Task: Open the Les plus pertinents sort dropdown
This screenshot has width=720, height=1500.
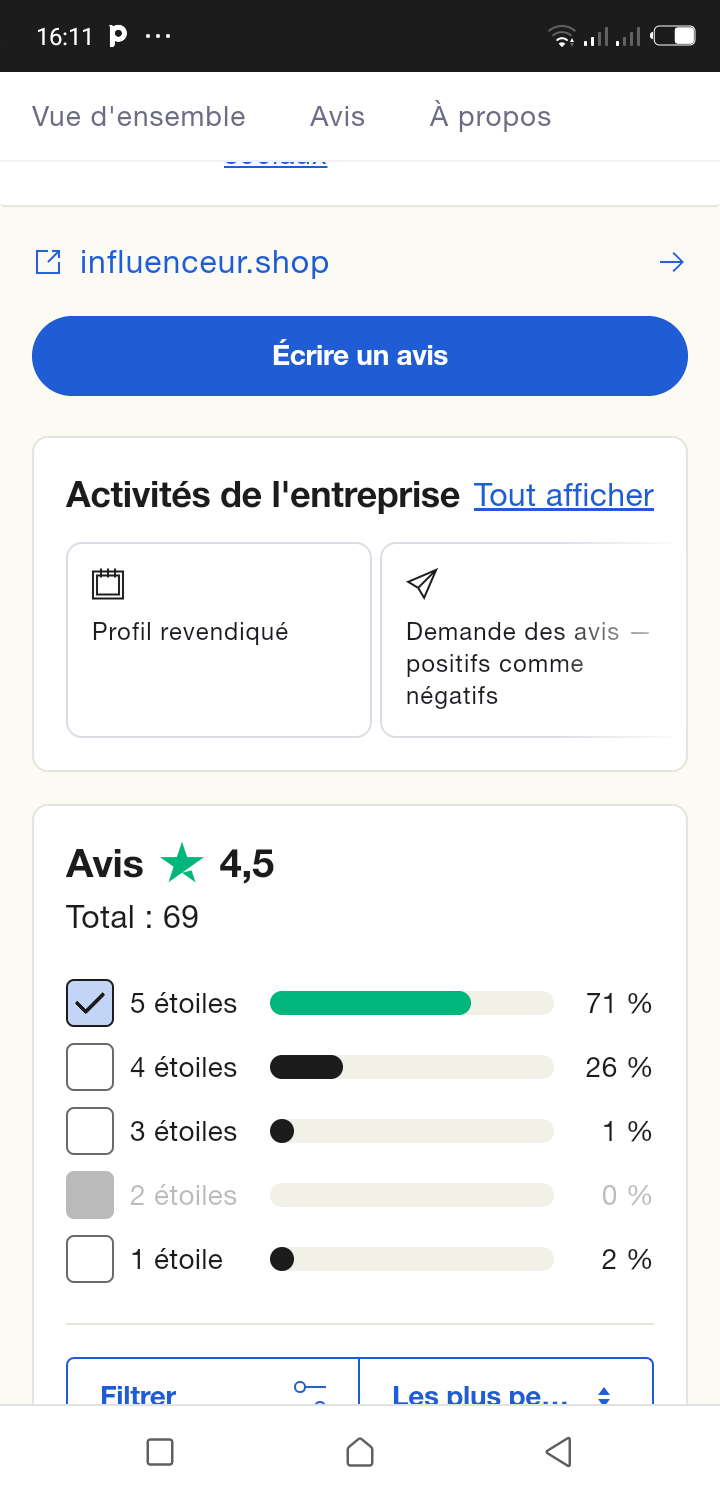Action: [505, 1392]
